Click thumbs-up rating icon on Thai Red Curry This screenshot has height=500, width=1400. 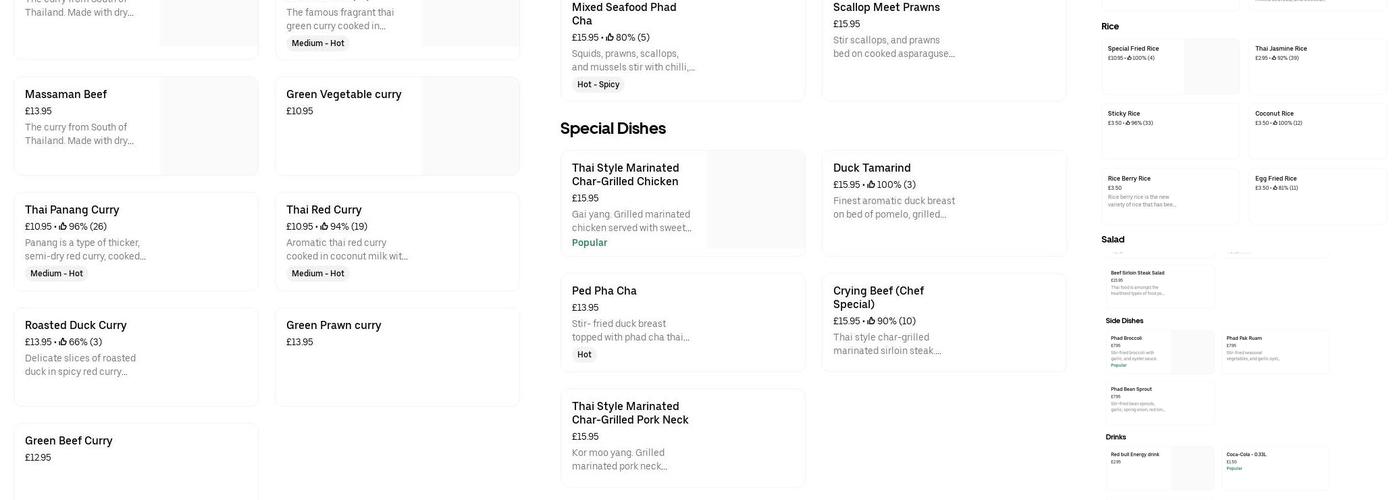pyautogui.click(x=325, y=227)
